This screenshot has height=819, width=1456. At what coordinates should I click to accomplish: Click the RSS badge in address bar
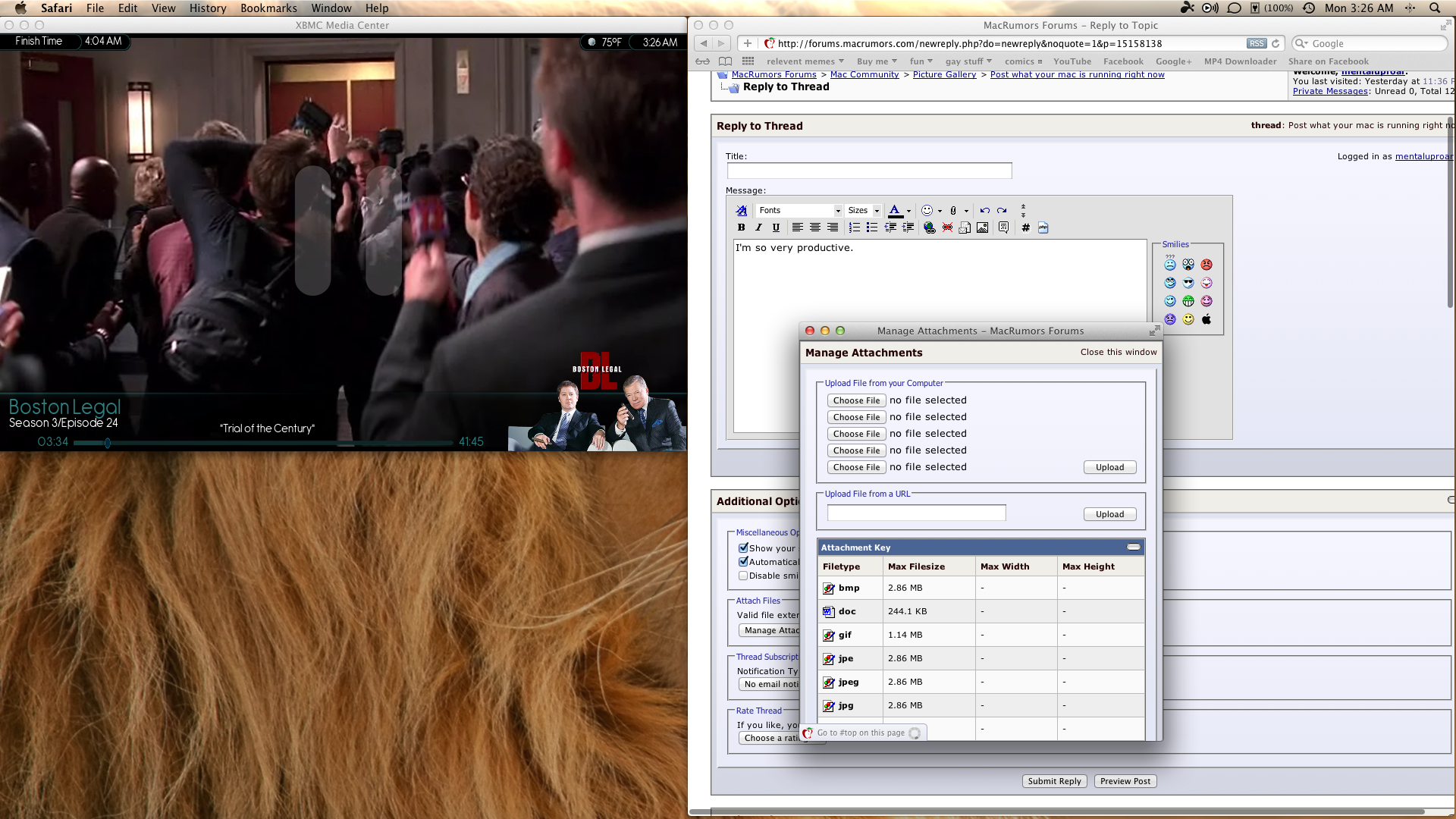point(1257,43)
